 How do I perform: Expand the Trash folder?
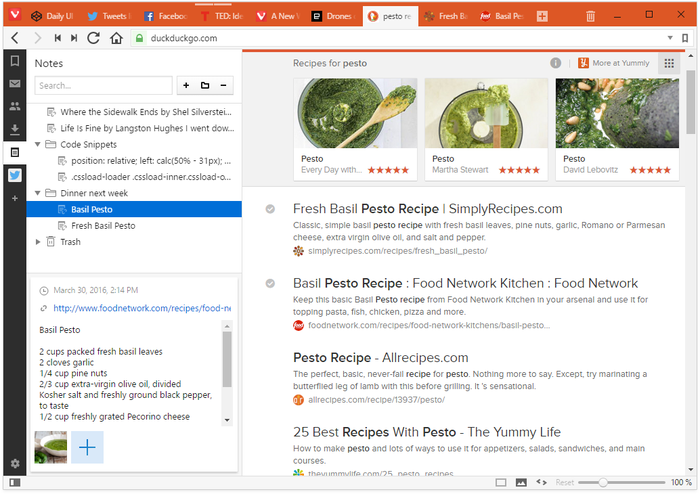(x=38, y=241)
